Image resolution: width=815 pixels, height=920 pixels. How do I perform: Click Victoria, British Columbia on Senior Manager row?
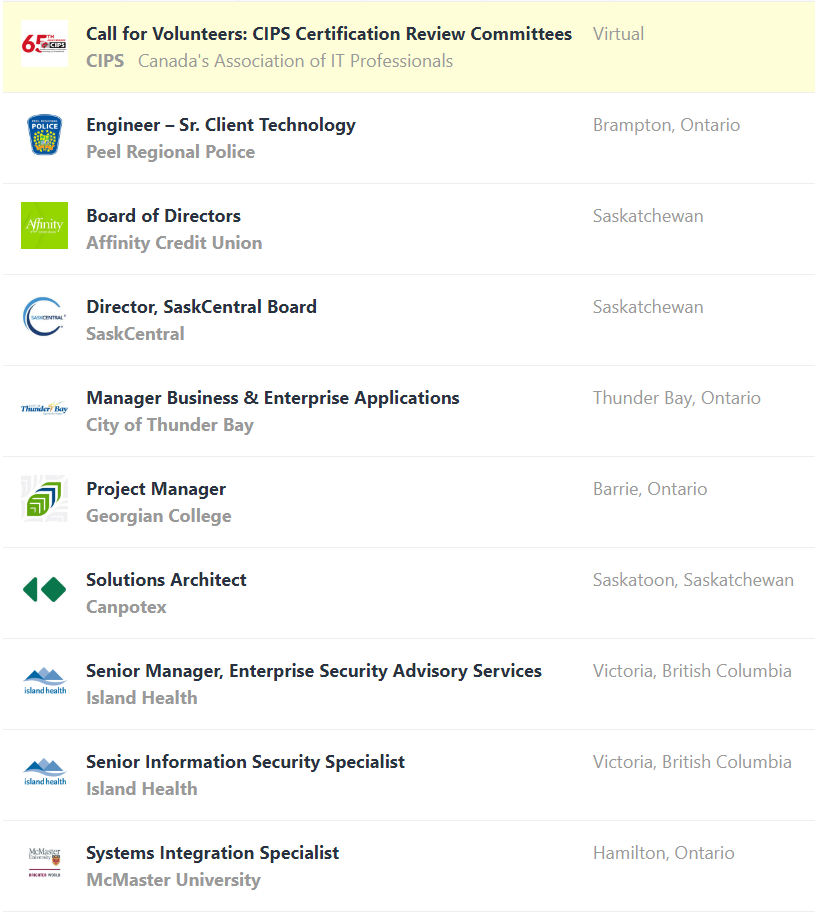coord(692,671)
